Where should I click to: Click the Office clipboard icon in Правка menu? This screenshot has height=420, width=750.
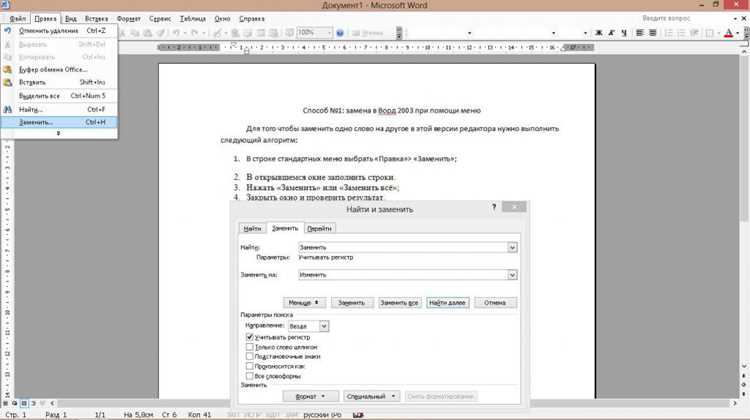pos(8,69)
